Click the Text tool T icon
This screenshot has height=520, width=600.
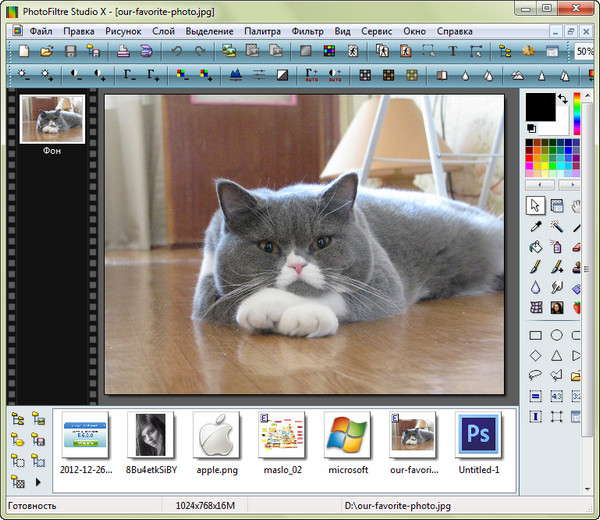click(x=452, y=50)
